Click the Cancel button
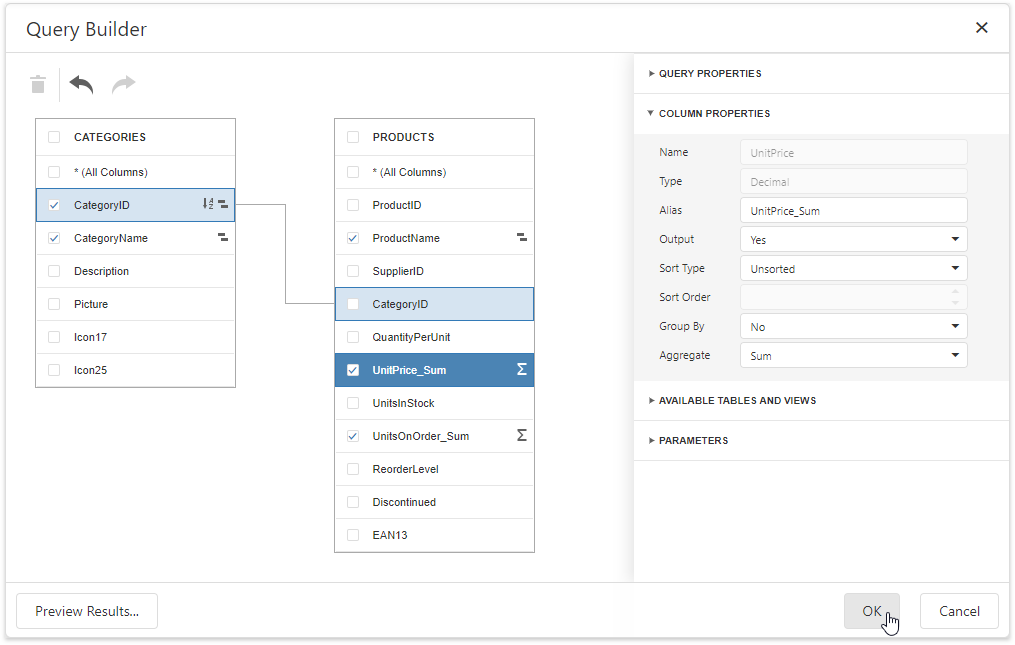Viewport: 1015px width, 645px height. click(959, 611)
